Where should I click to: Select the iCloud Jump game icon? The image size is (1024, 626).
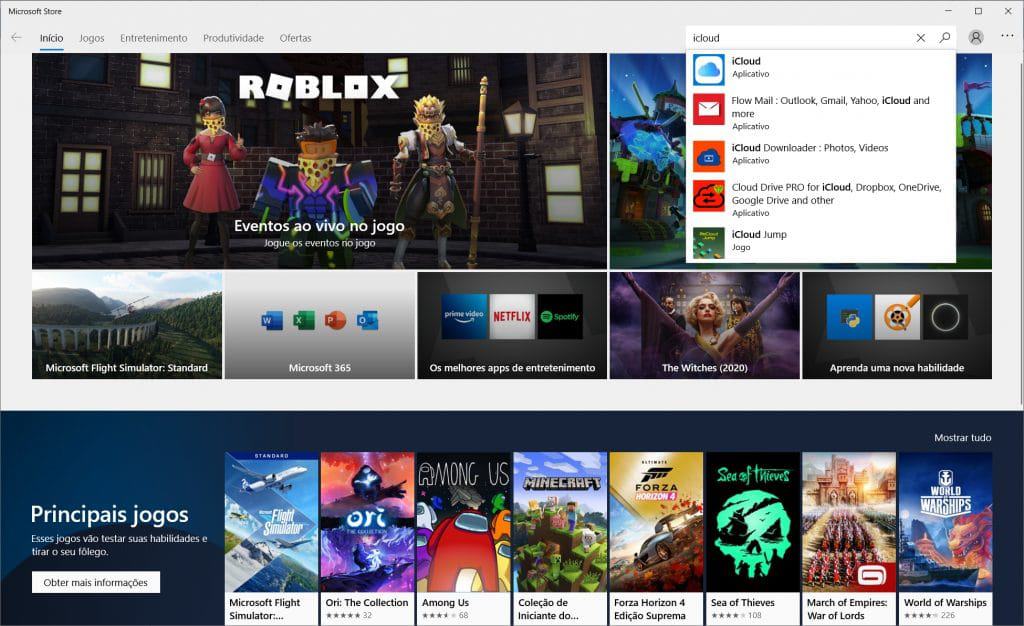(x=709, y=243)
